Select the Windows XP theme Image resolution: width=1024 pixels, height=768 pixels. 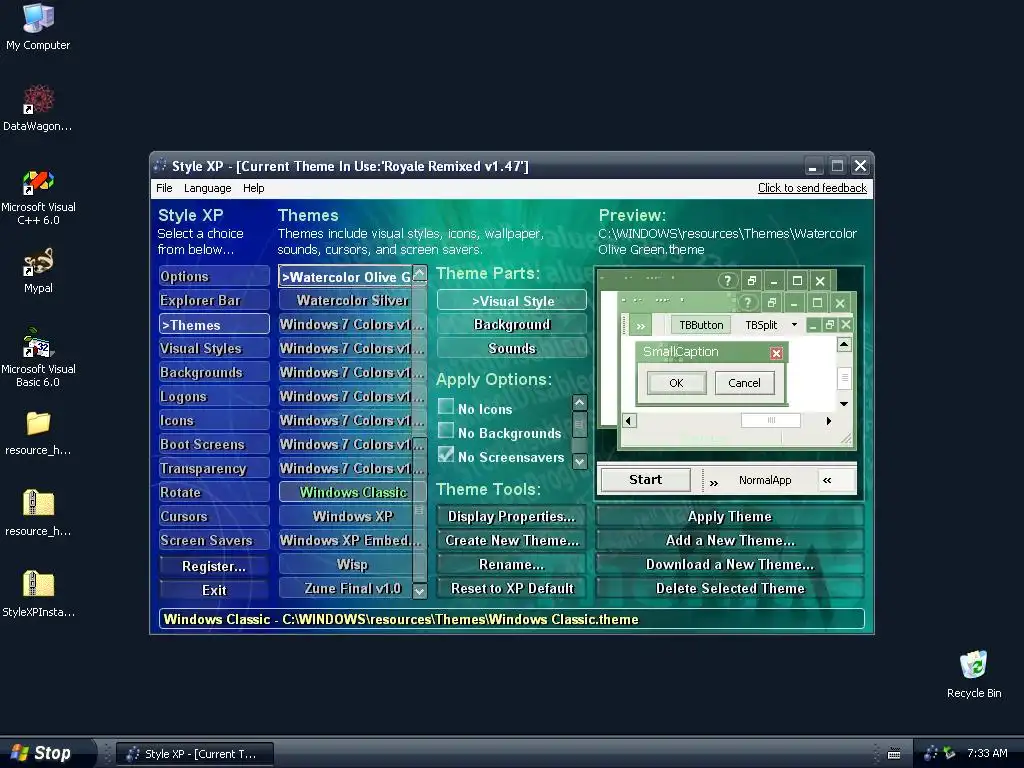pyautogui.click(x=345, y=516)
